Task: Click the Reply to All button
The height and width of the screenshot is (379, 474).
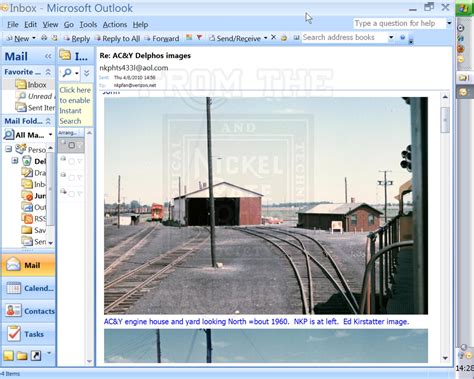Action: (118, 38)
